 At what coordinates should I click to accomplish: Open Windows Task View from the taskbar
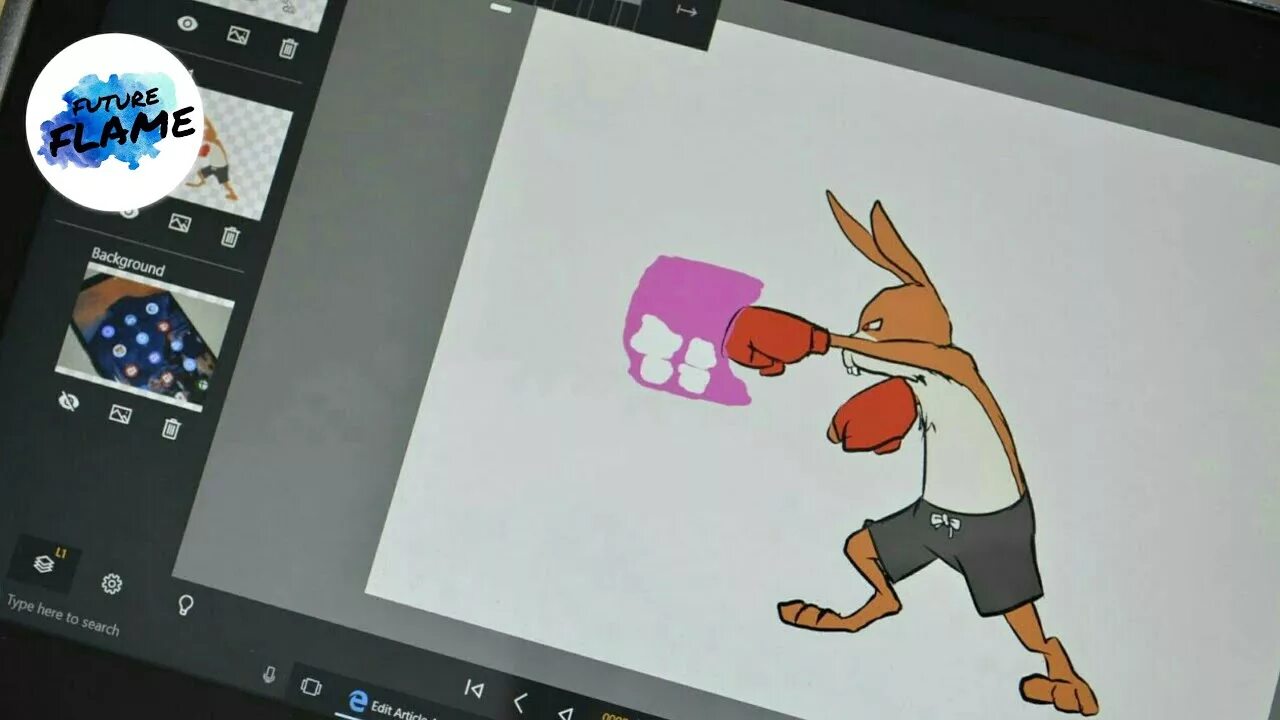[311, 686]
